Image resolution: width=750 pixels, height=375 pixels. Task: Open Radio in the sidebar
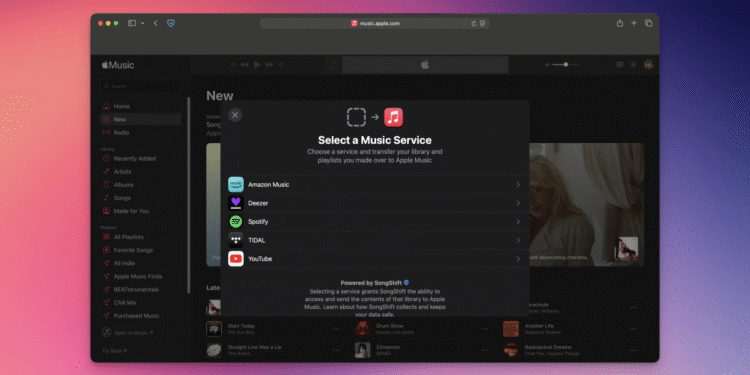pos(141,132)
